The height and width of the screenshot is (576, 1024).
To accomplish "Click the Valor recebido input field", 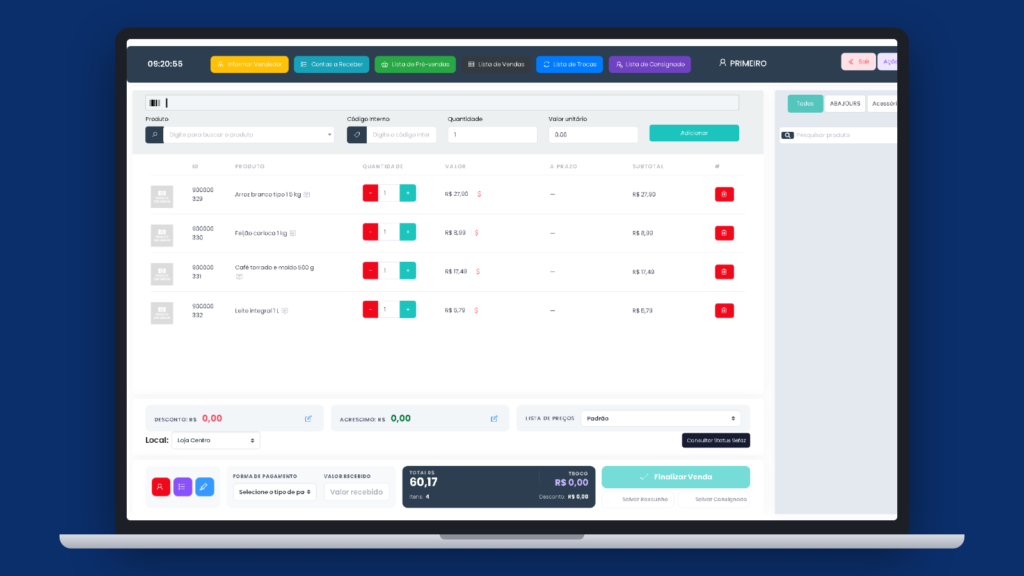I will pyautogui.click(x=357, y=492).
